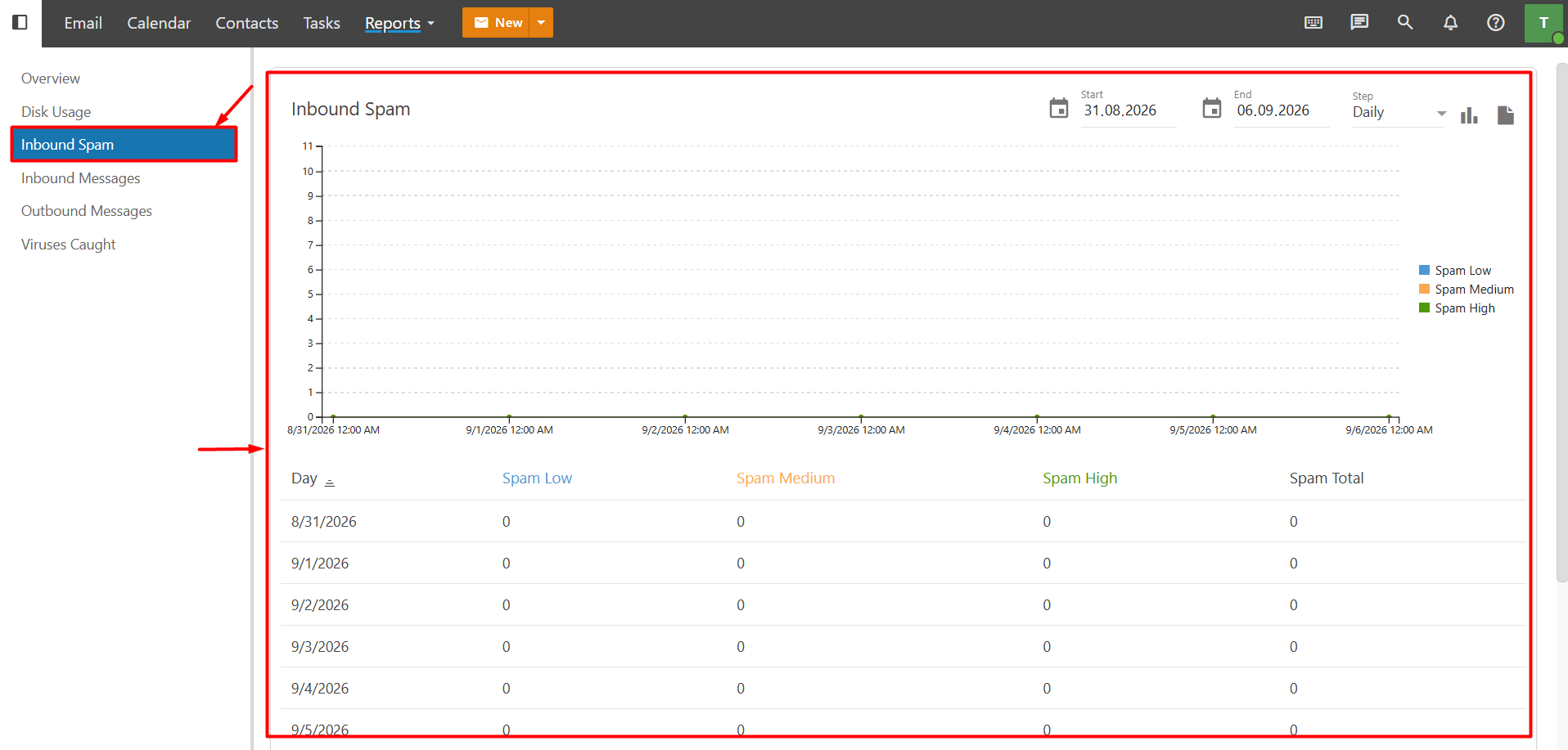The height and width of the screenshot is (750, 1568).
Task: Open the user avatar T menu
Action: coord(1543,23)
